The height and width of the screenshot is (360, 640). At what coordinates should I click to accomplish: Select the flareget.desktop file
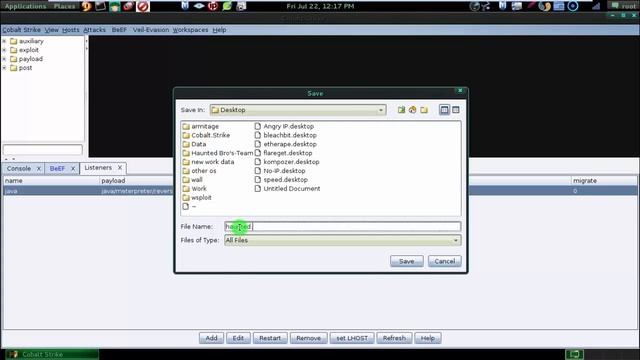pyautogui.click(x=284, y=153)
